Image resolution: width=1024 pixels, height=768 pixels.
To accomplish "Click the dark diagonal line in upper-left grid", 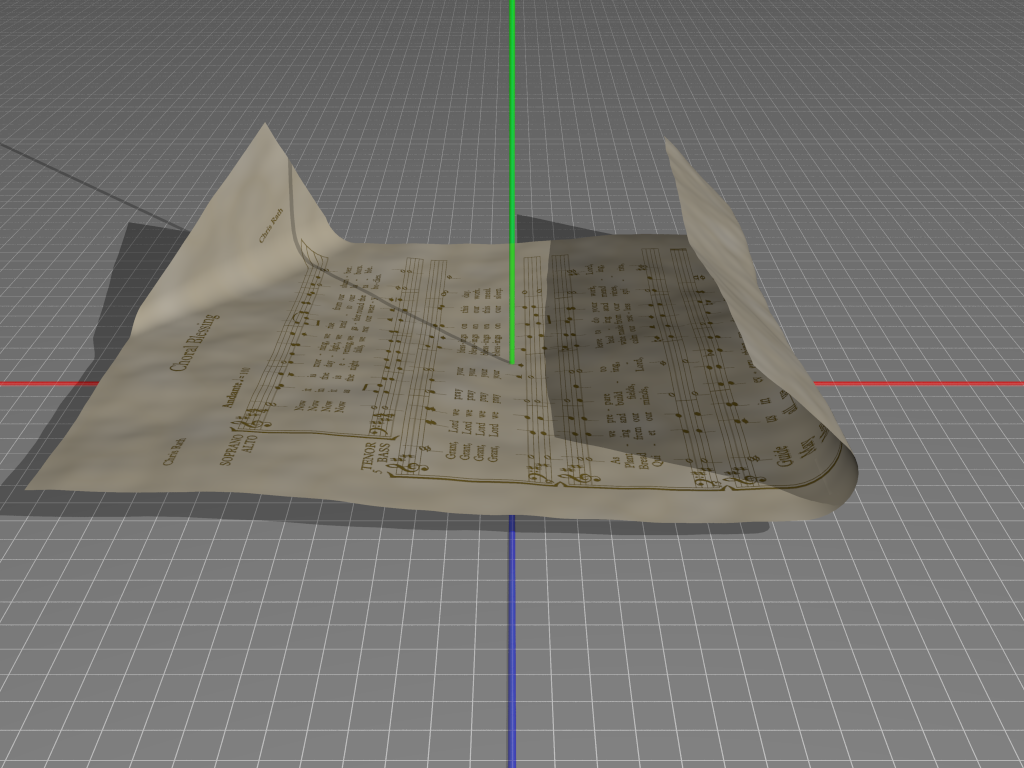I will (x=80, y=182).
